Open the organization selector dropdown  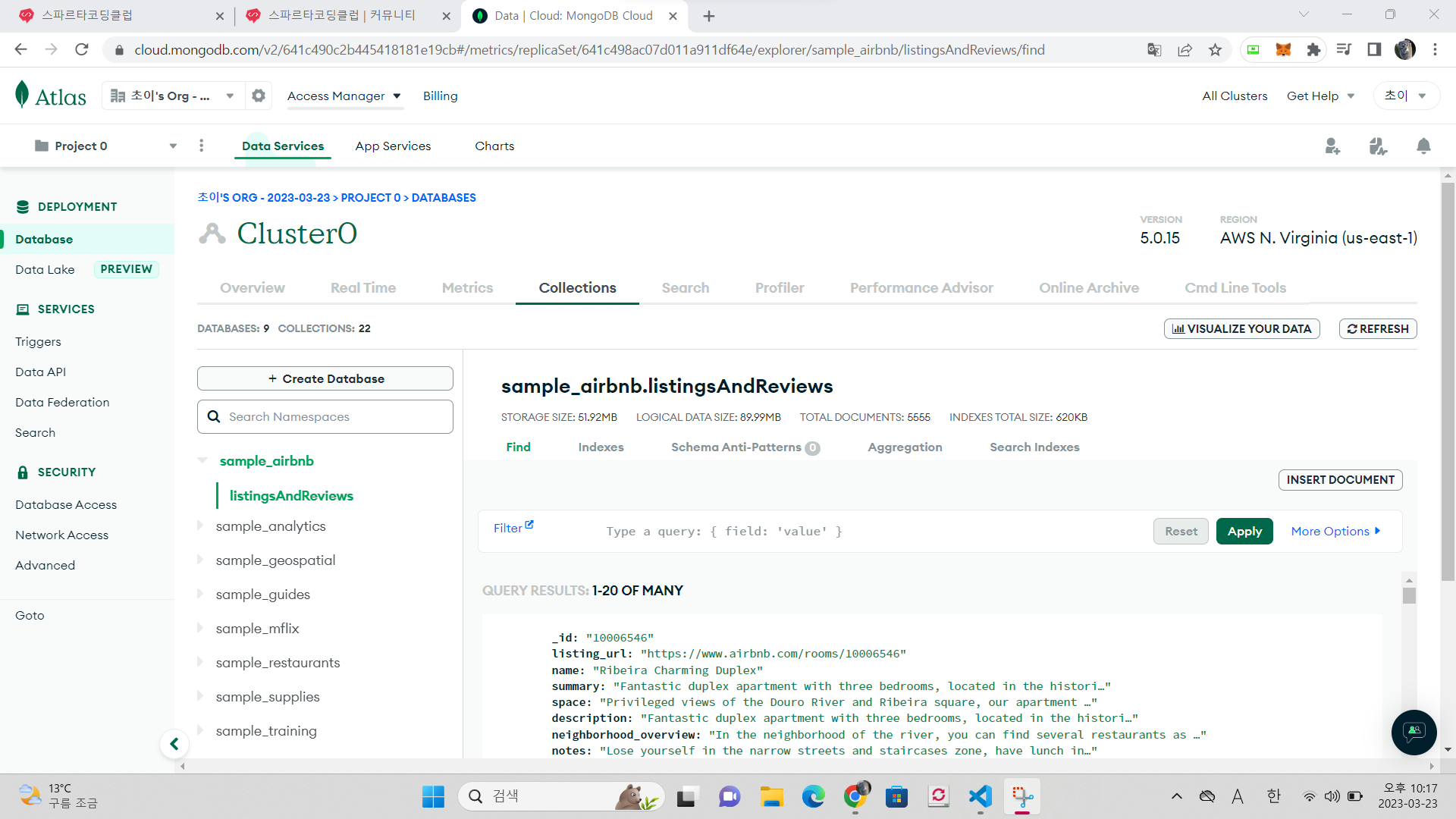(173, 96)
